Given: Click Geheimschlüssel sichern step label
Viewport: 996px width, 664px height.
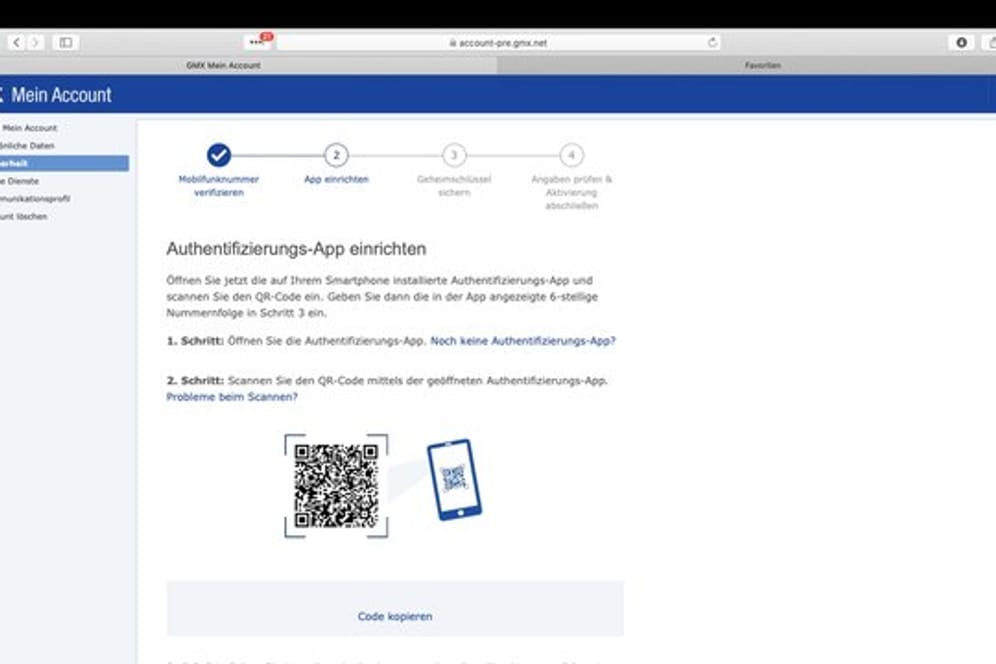Looking at the screenshot, I should tap(454, 186).
